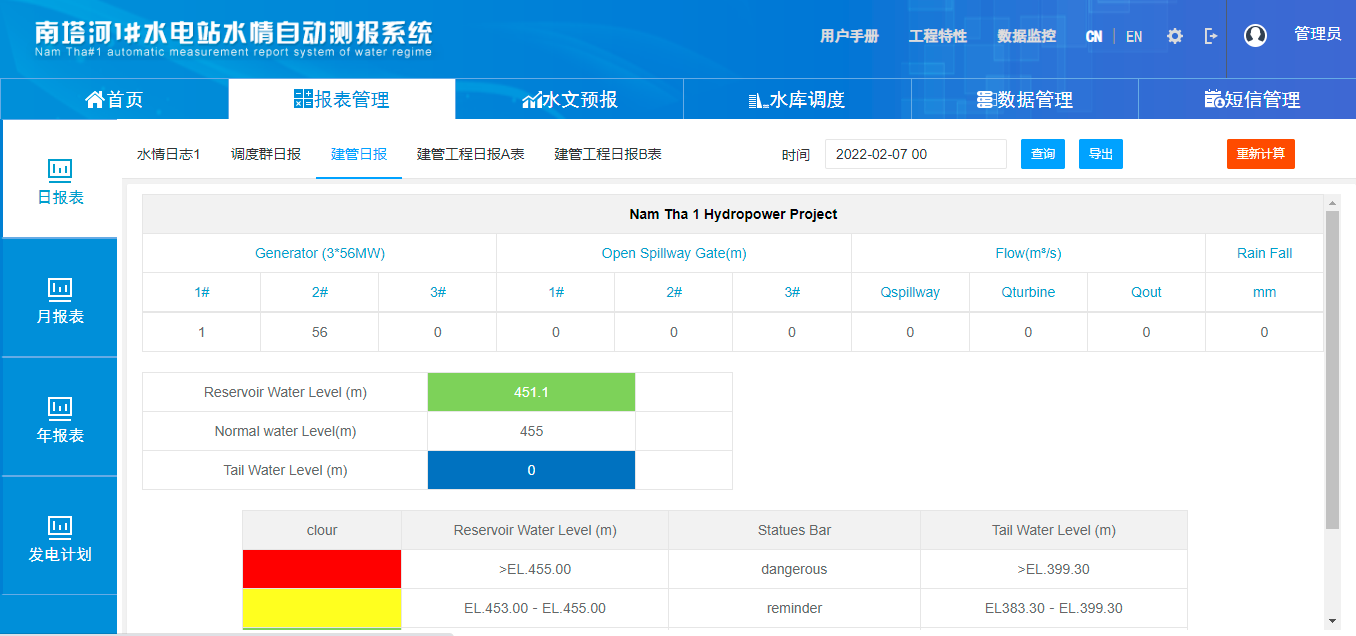
Task: Click the generator 2# value 56
Action: tap(320, 332)
